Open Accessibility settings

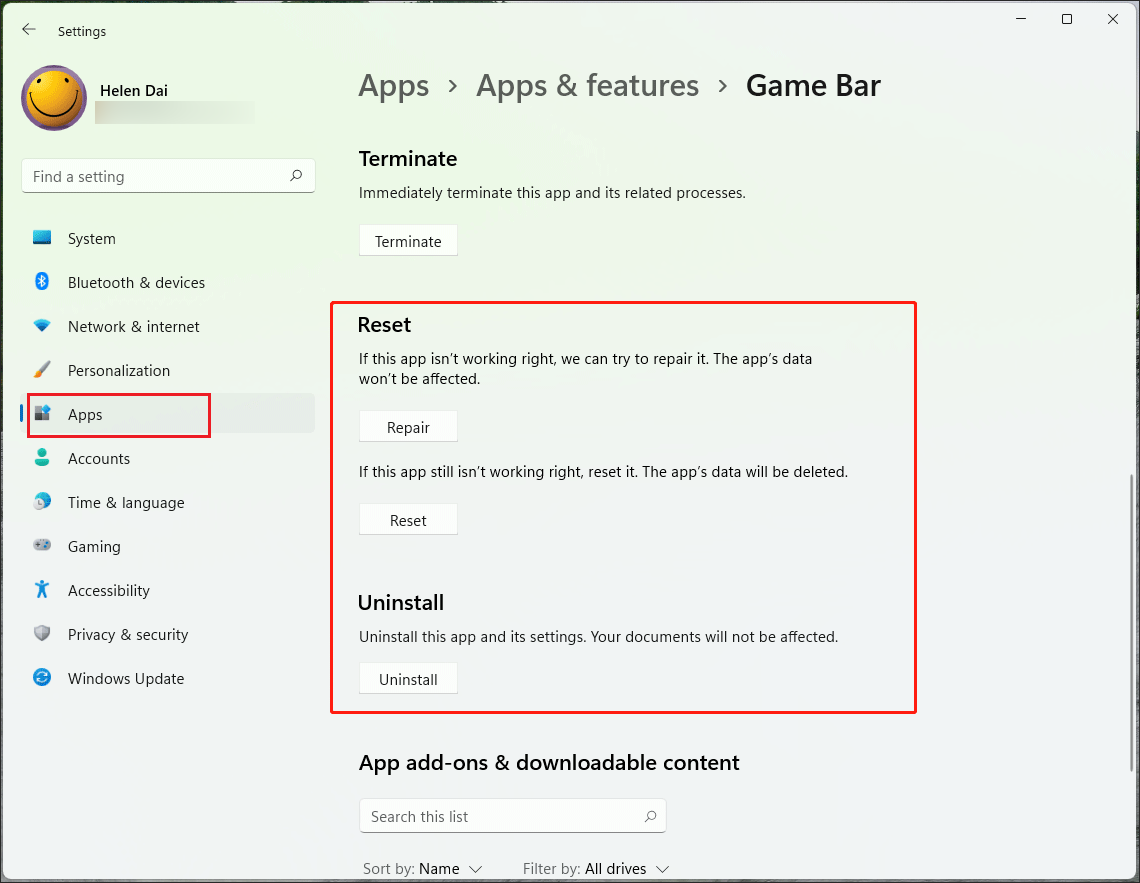click(x=108, y=590)
